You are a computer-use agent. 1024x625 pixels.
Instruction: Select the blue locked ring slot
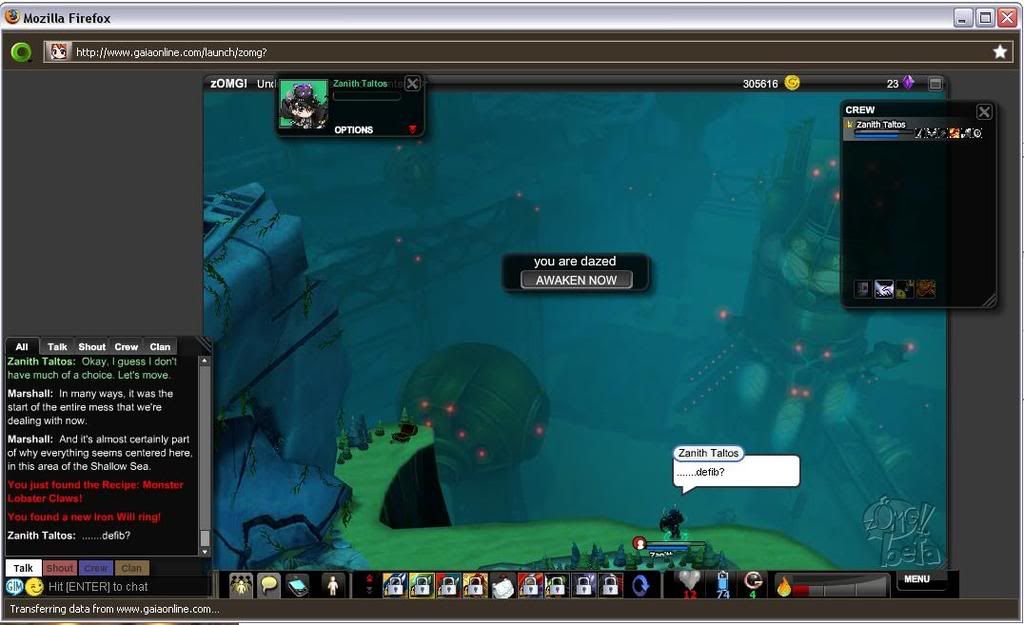point(394,585)
